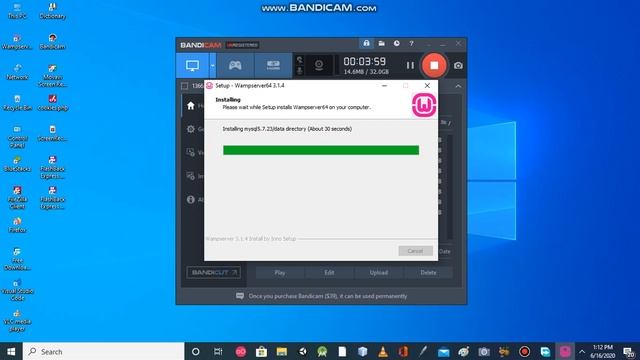
Task: Open Mail app from taskbar
Action: [x=444, y=351]
